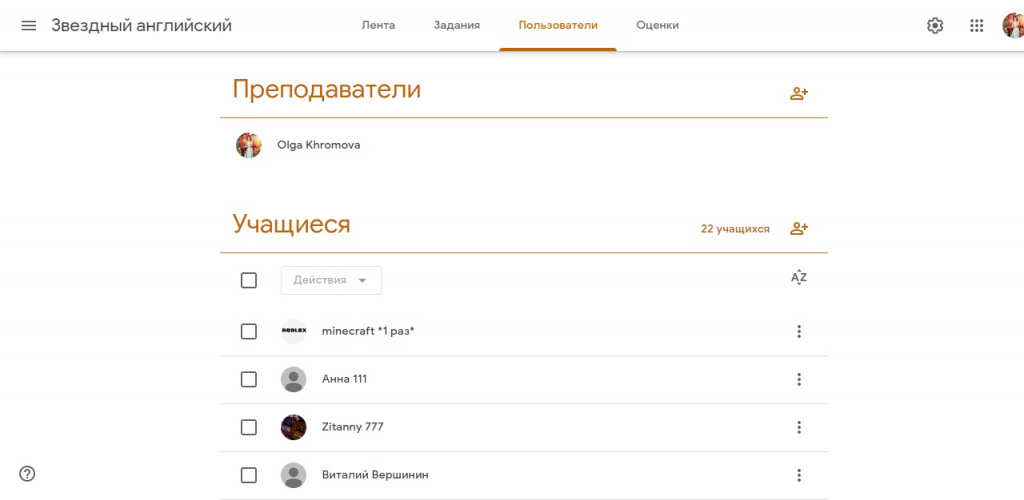Click student name Виталий Вершинин
Viewport: 1024px width, 500px height.
pos(376,475)
